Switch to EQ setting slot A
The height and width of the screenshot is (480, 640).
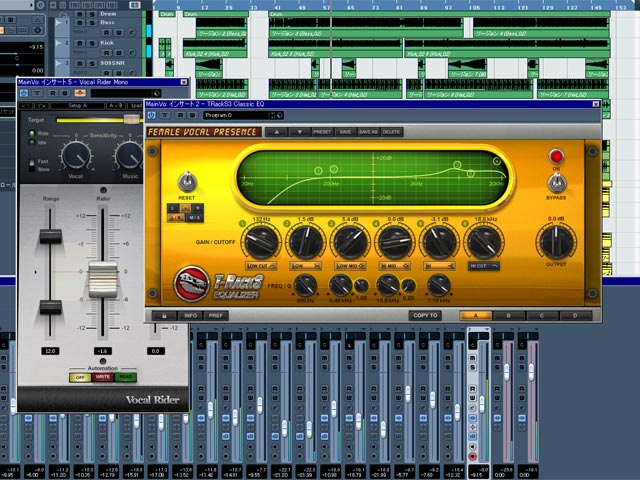476,316
